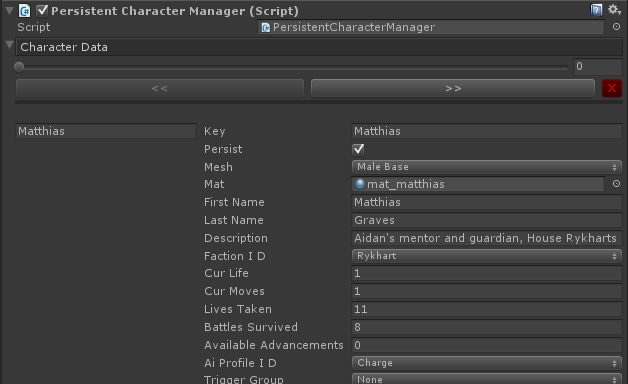Go to previous character with << button
Screen dimensions: 628x384
tap(160, 88)
